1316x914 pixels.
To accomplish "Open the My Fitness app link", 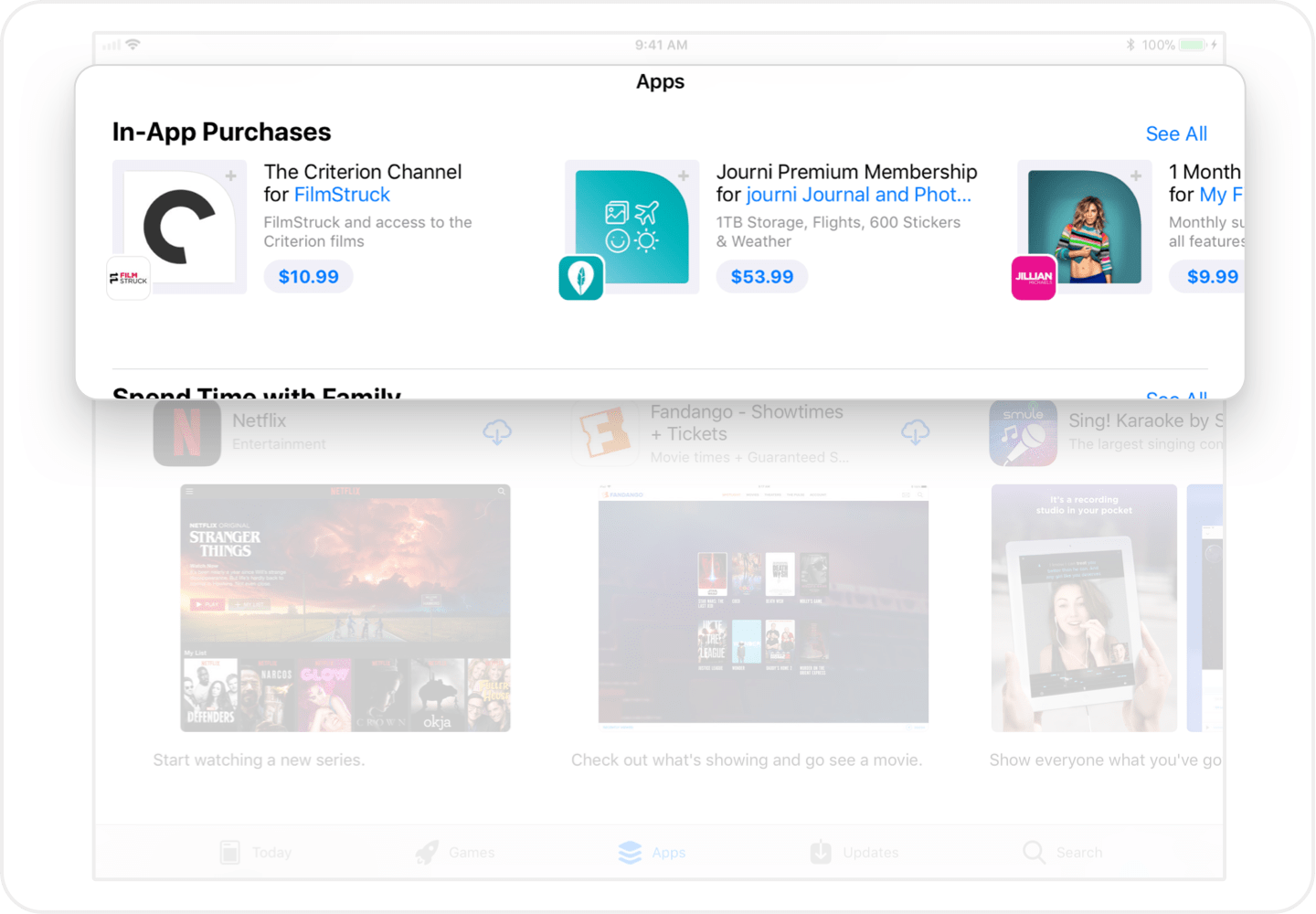I will pyautogui.click(x=1222, y=195).
